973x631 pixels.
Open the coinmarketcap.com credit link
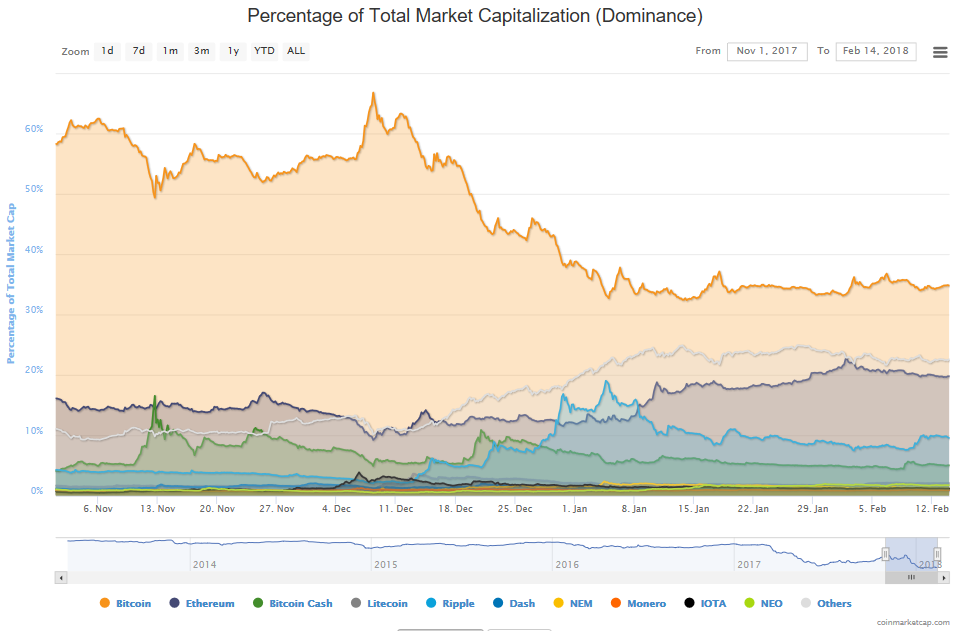910,622
